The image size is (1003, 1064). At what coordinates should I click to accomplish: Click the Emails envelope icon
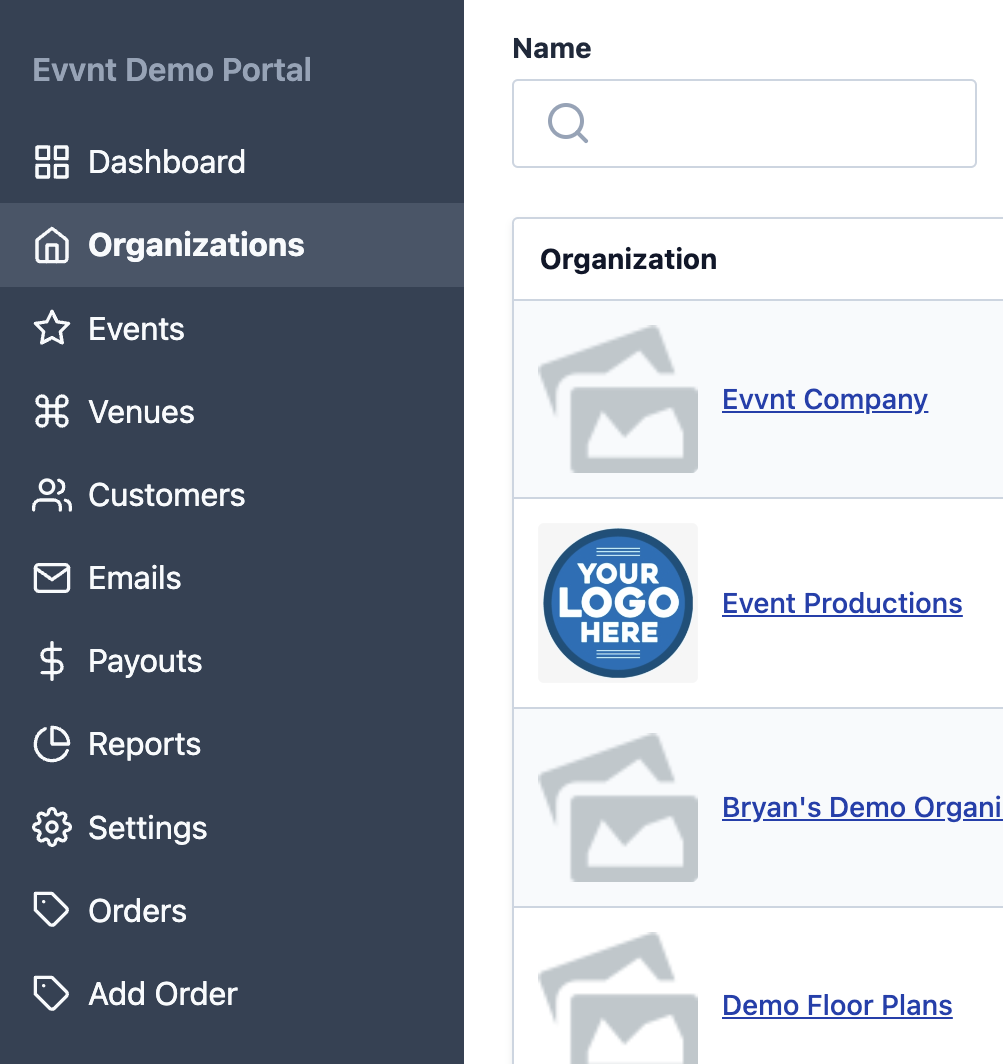click(x=52, y=578)
